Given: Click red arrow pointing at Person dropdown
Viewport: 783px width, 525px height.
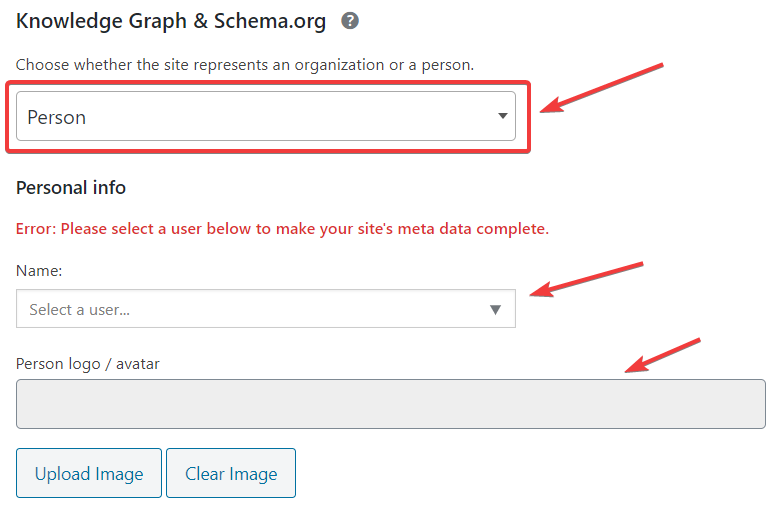Looking at the screenshot, I should [x=600, y=88].
